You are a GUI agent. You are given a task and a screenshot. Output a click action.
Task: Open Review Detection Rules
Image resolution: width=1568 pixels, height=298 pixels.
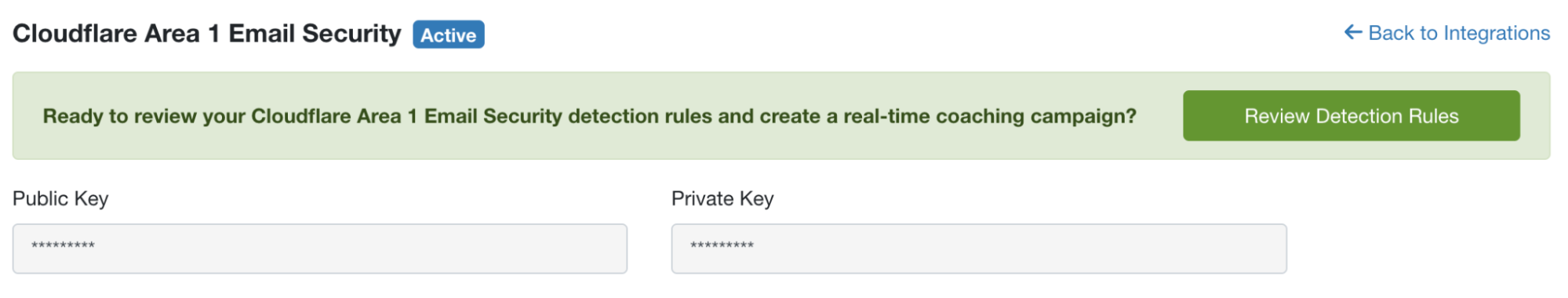(1351, 116)
